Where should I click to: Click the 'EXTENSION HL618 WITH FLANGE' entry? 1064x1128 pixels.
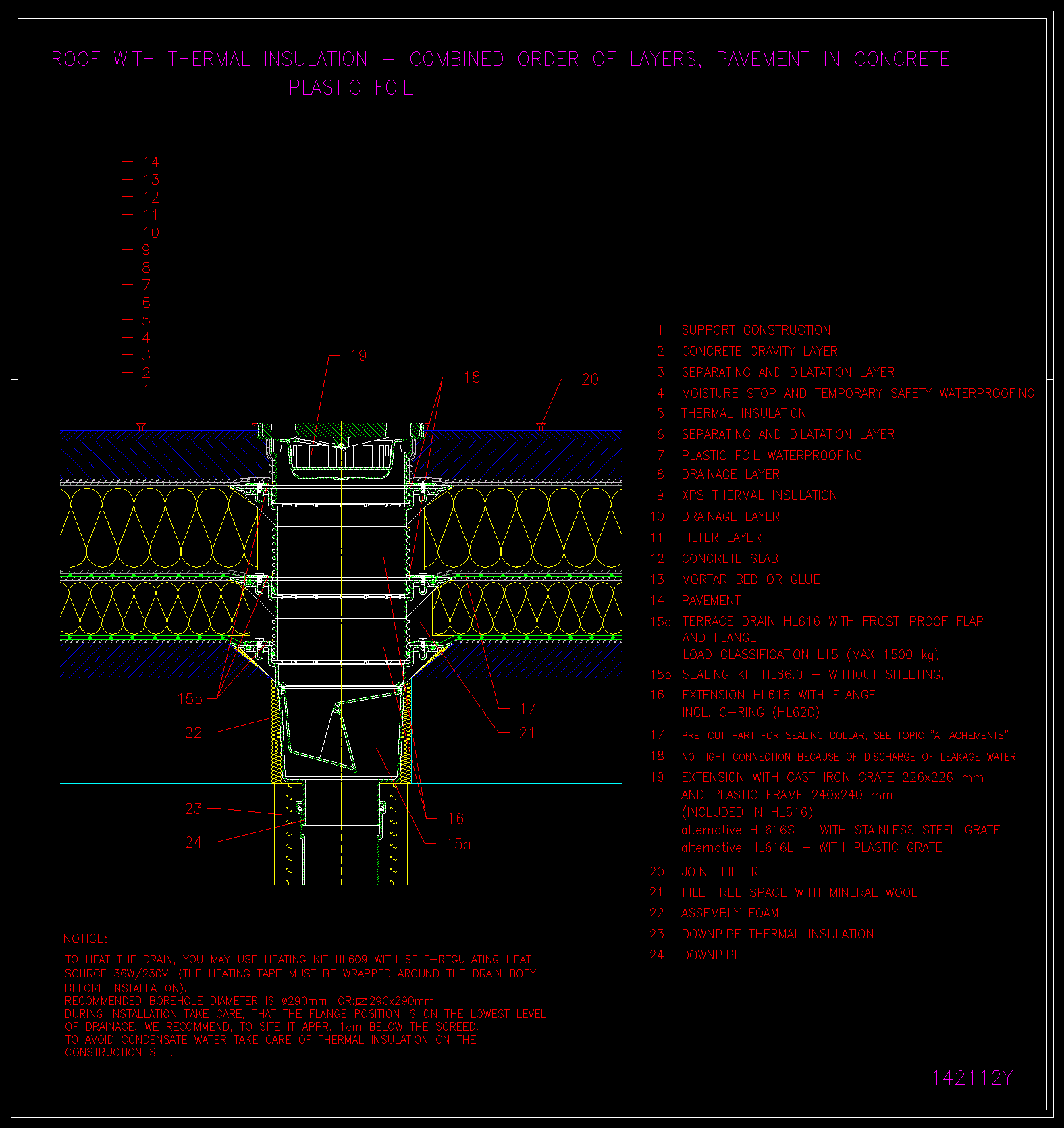pos(778,695)
